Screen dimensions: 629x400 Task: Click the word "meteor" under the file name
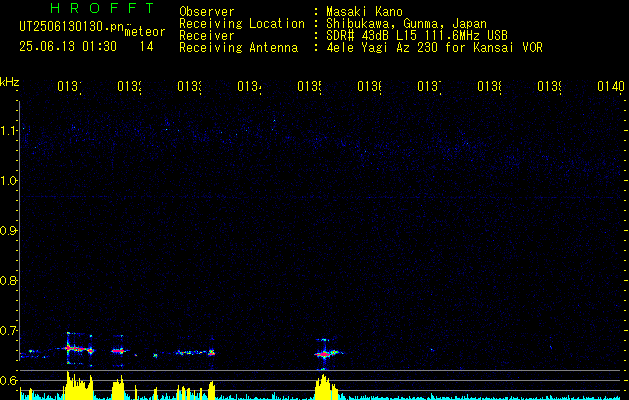tap(145, 32)
